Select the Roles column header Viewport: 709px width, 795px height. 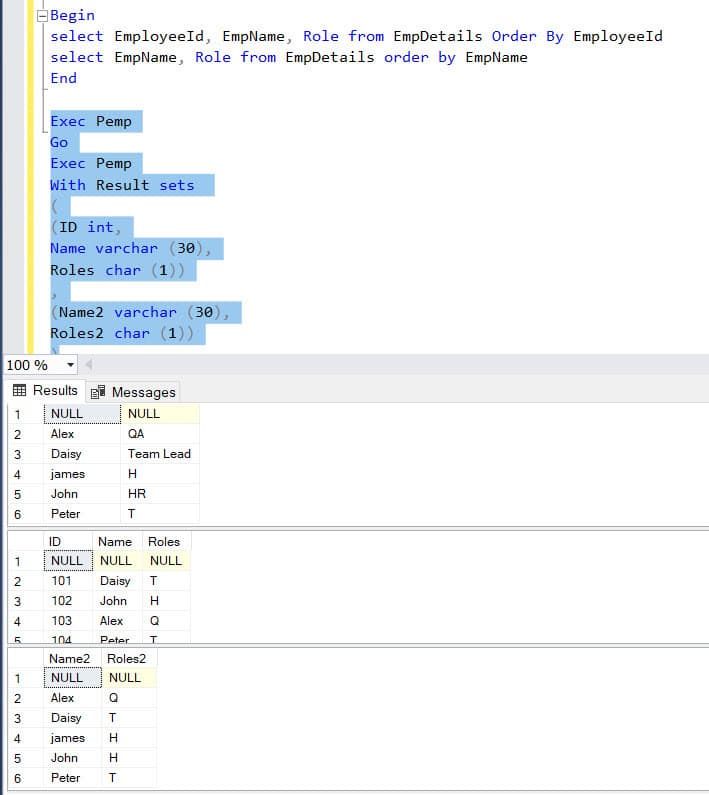(x=166, y=541)
